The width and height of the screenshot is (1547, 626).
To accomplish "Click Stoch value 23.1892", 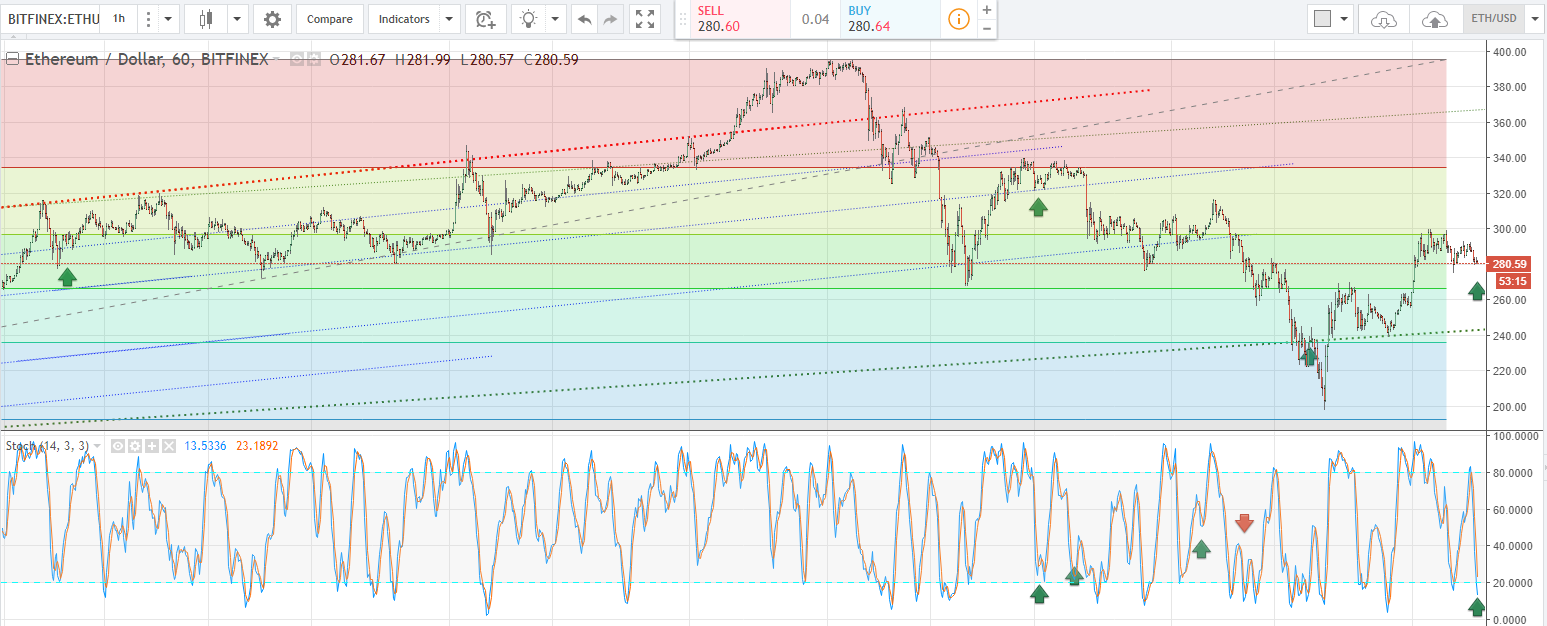I will [257, 446].
